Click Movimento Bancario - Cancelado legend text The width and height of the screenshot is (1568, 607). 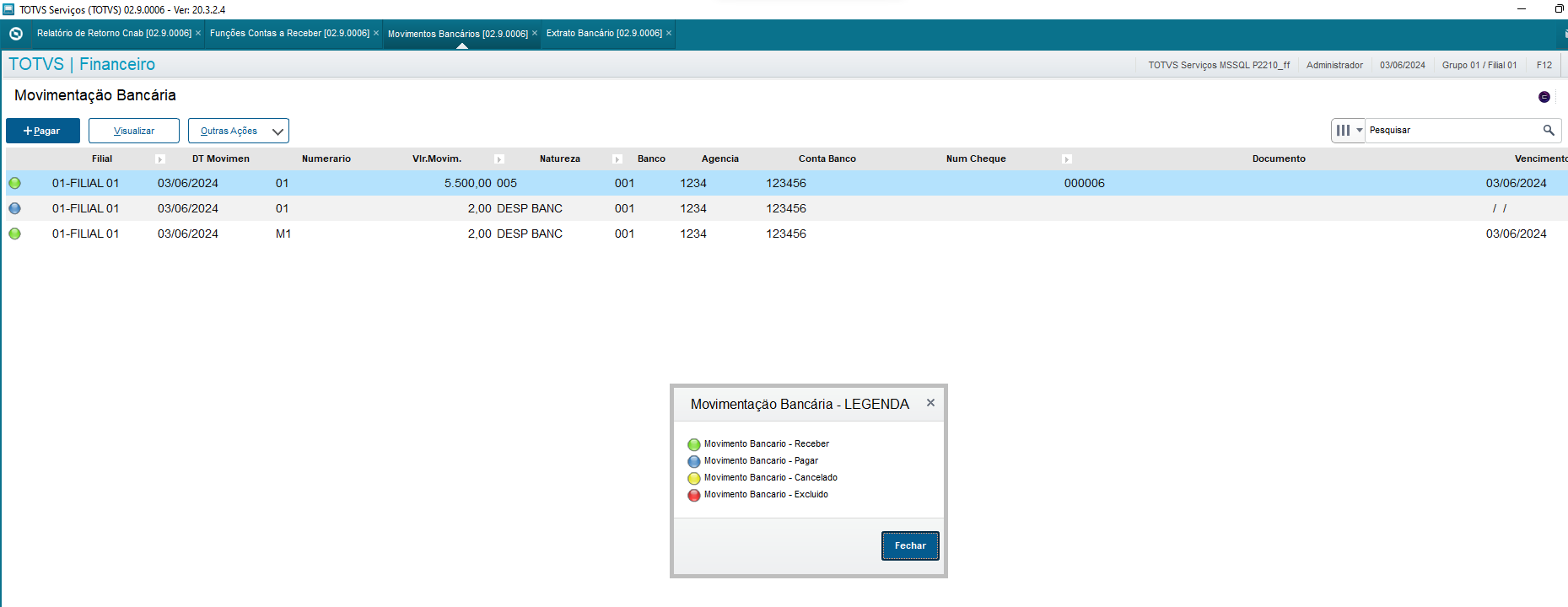[771, 477]
